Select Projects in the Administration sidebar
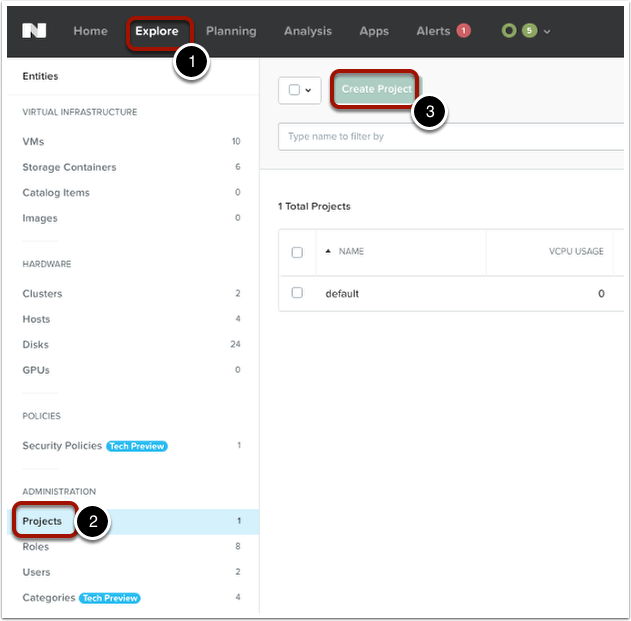Image resolution: width=631 pixels, height=621 pixels. point(42,521)
